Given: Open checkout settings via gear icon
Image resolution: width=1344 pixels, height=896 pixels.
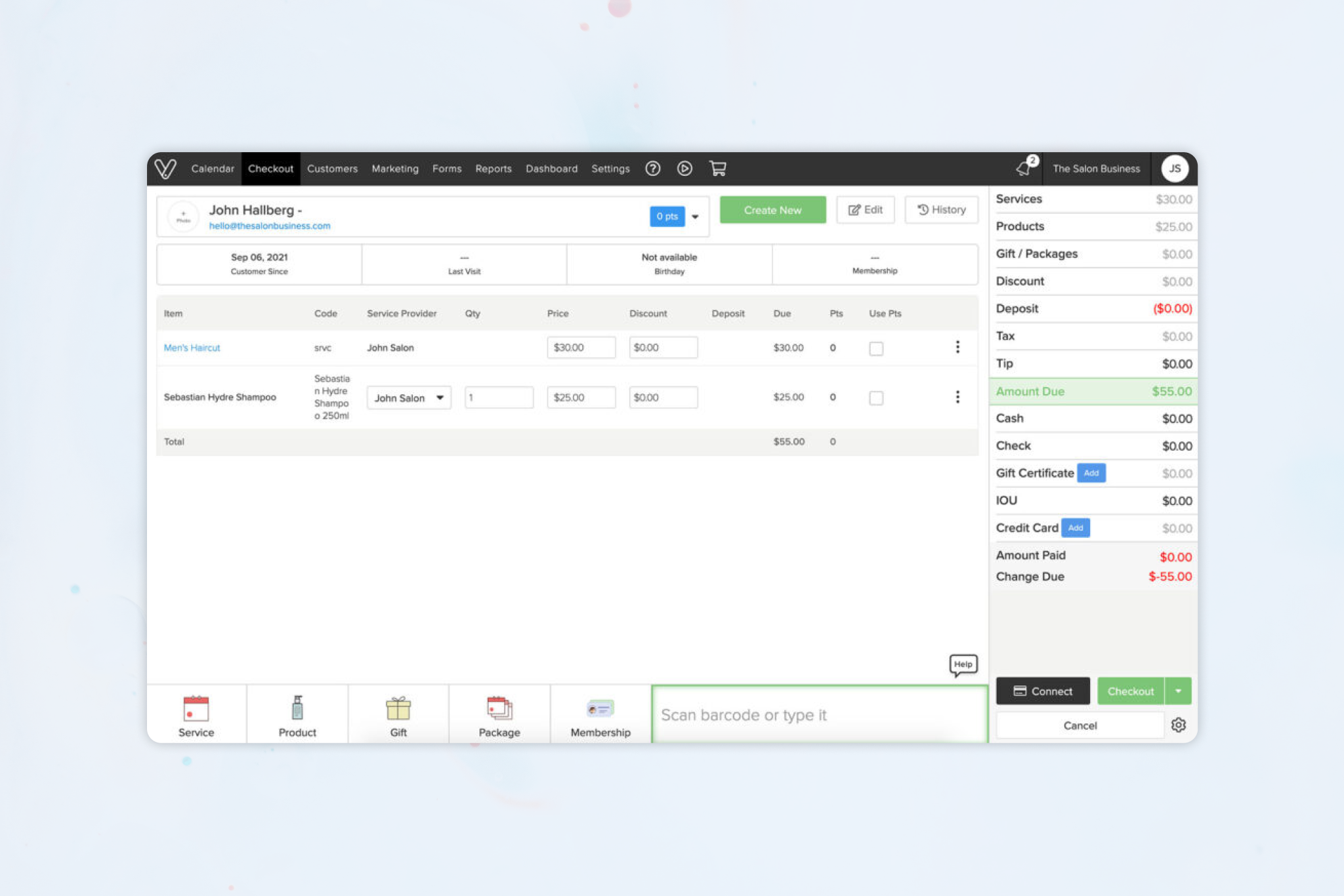Looking at the screenshot, I should [1179, 725].
